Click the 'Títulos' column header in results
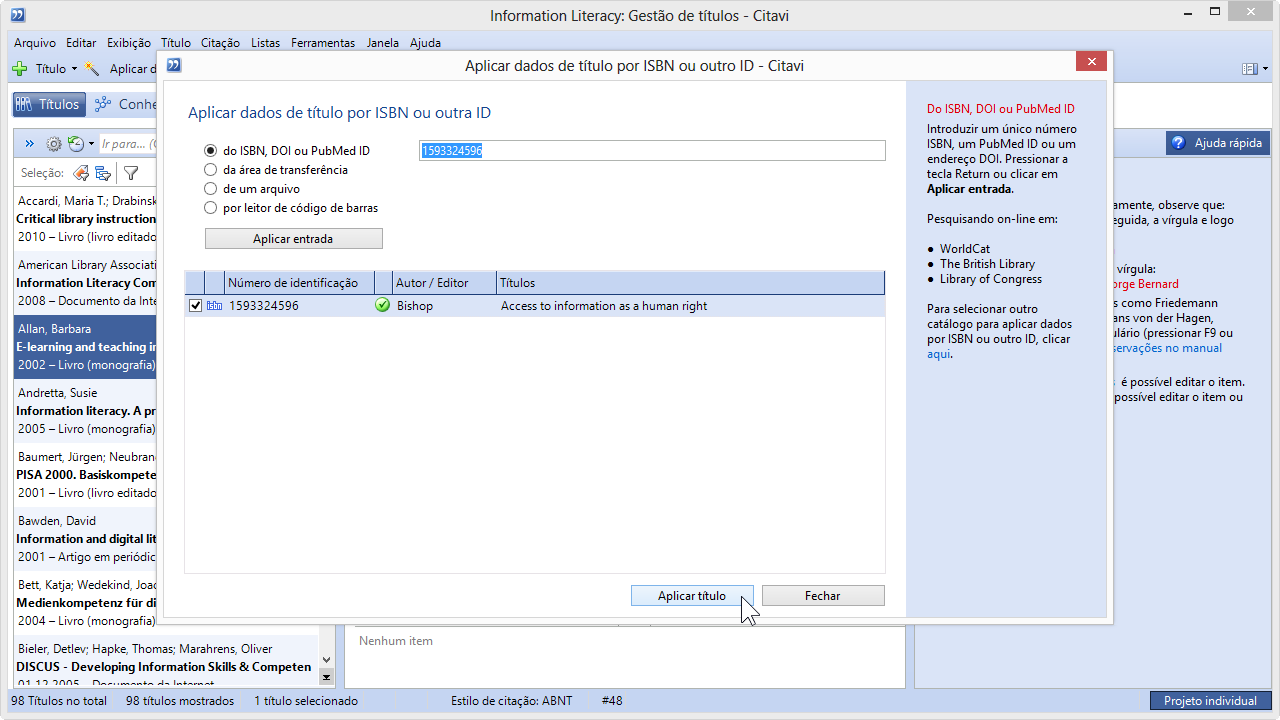1280x720 pixels. click(x=690, y=283)
